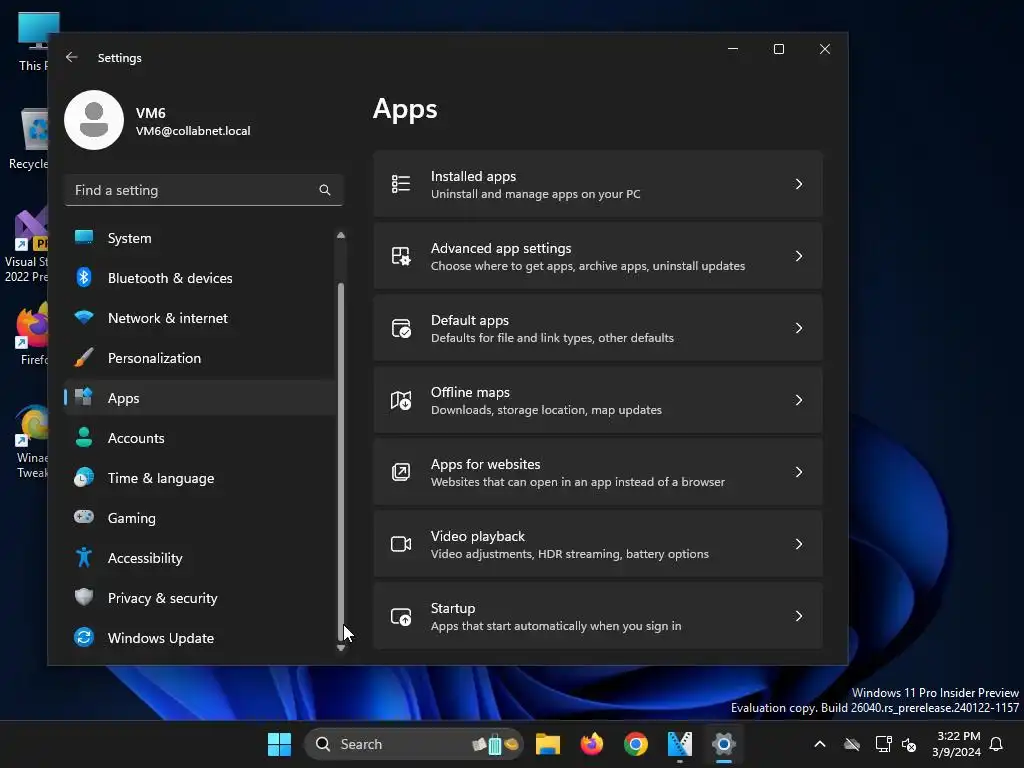Screen dimensions: 1024x768
Task: Click sidebar scrollbar up arrow
Action: point(340,235)
